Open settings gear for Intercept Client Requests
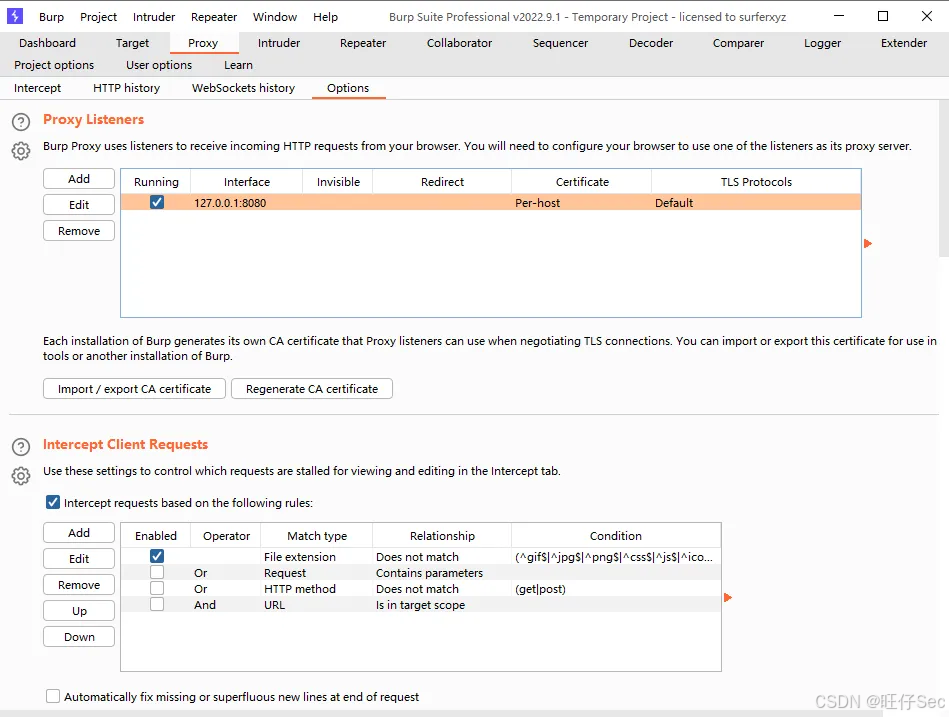This screenshot has height=717, width=949. pyautogui.click(x=21, y=476)
